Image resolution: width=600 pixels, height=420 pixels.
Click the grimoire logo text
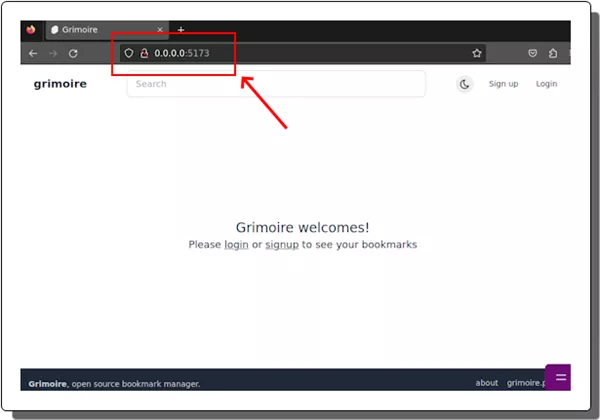click(60, 84)
